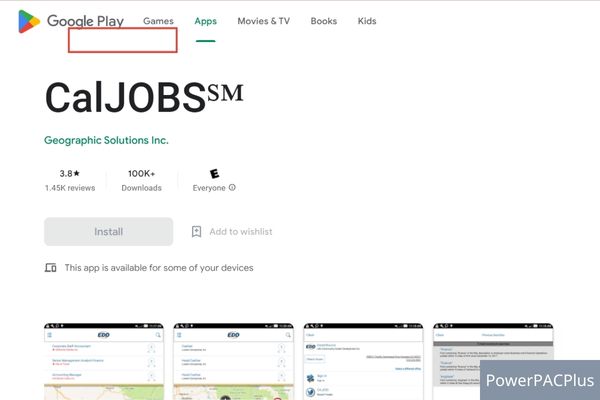The width and height of the screenshot is (600, 400).
Task: Open the Books tab
Action: click(x=324, y=21)
